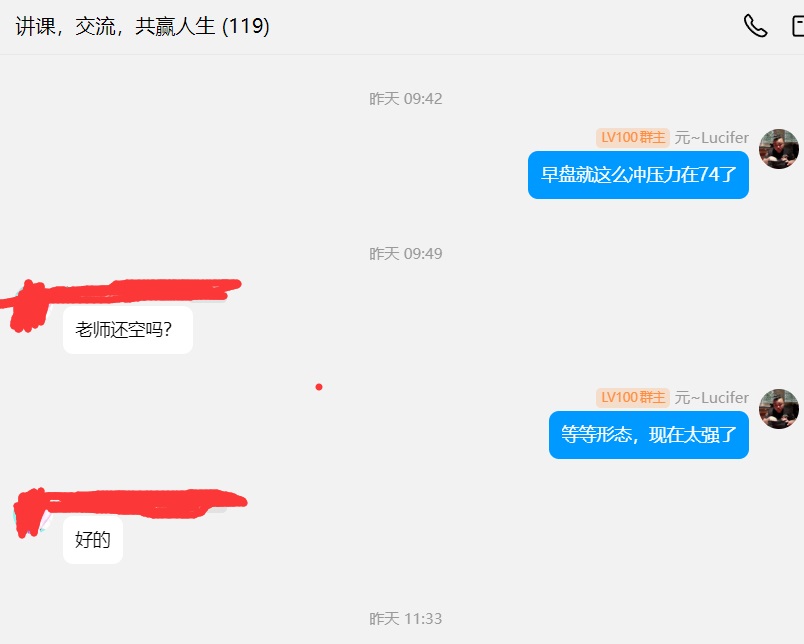Click the LV100群主 badge above the 等等形态 message

click(633, 397)
